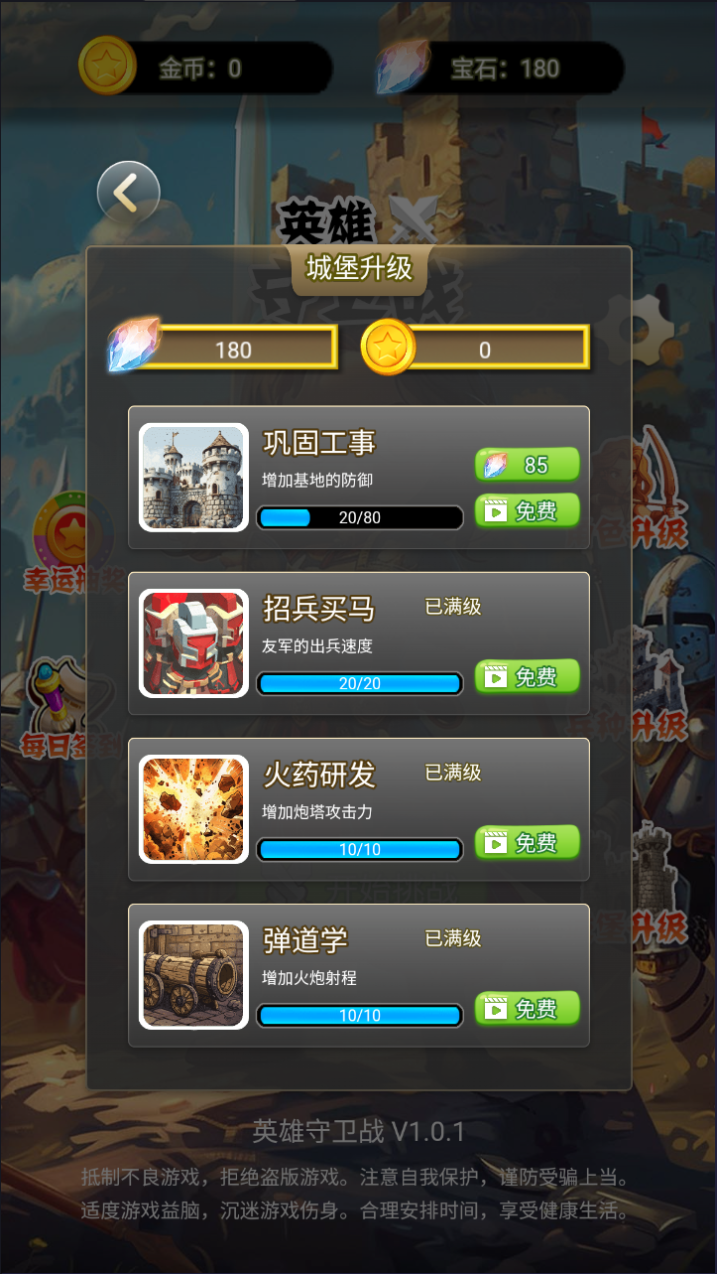This screenshot has height=1274, width=717.
Task: Click the 城堡升级 title tab
Action: pos(359,268)
